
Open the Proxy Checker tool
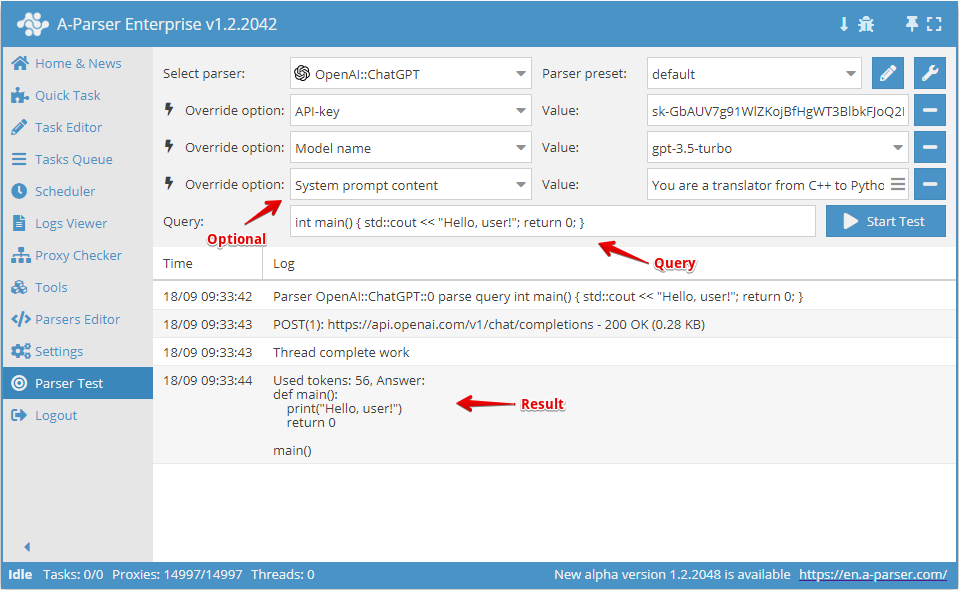click(x=72, y=255)
